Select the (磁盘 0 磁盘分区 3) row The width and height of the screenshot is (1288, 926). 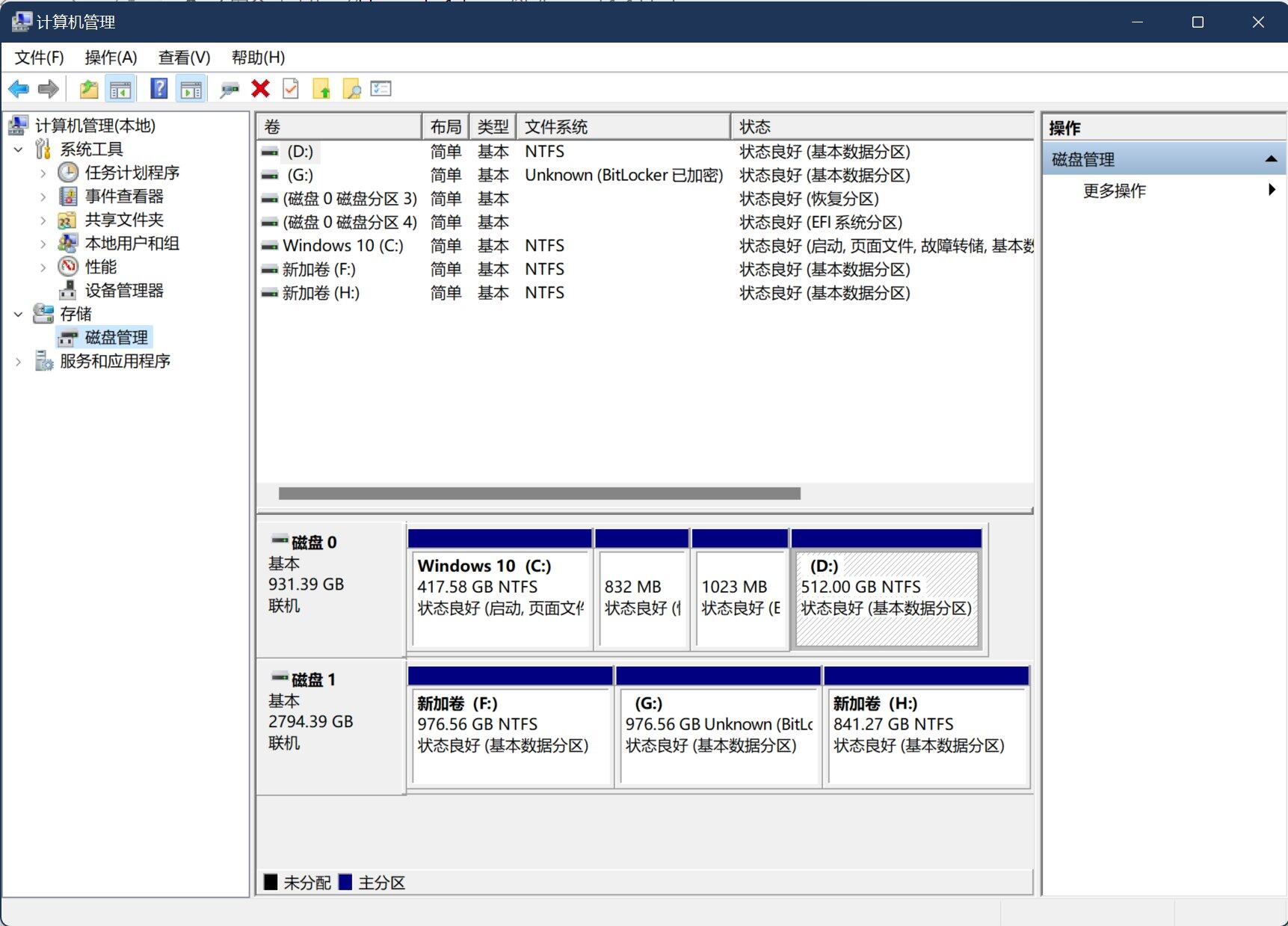(646, 199)
